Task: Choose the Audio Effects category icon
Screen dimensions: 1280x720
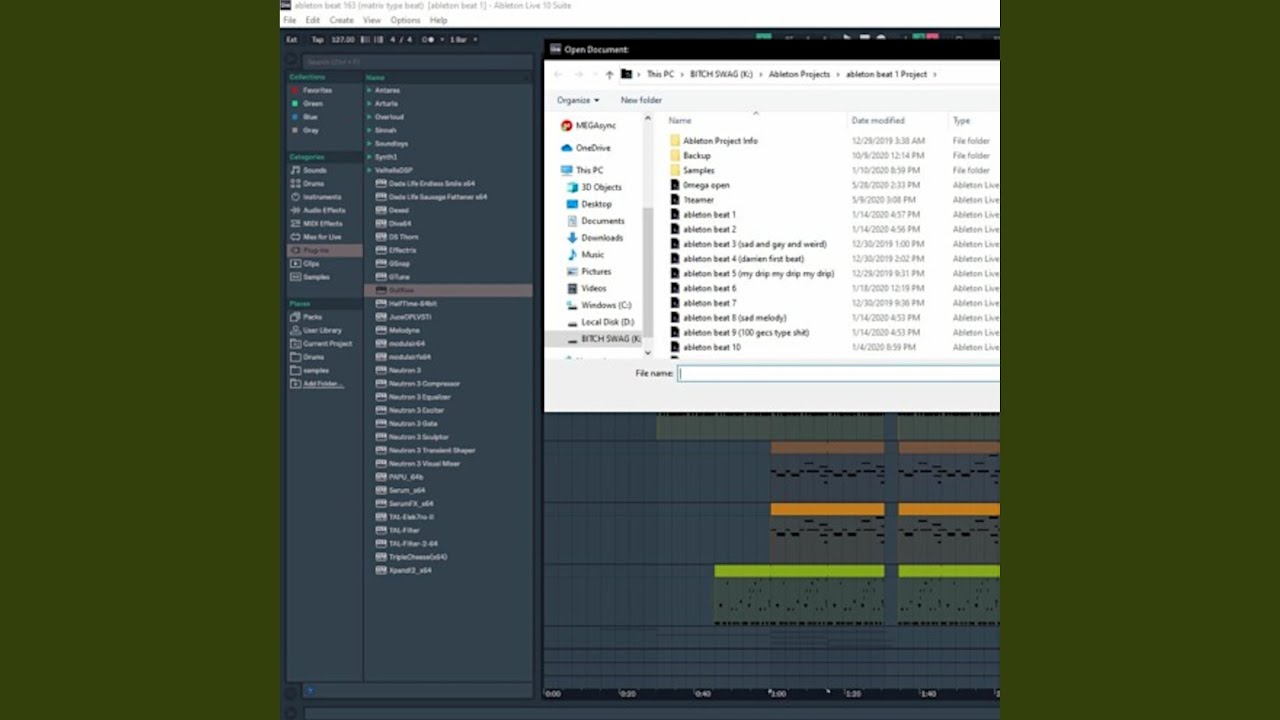Action: [295, 210]
